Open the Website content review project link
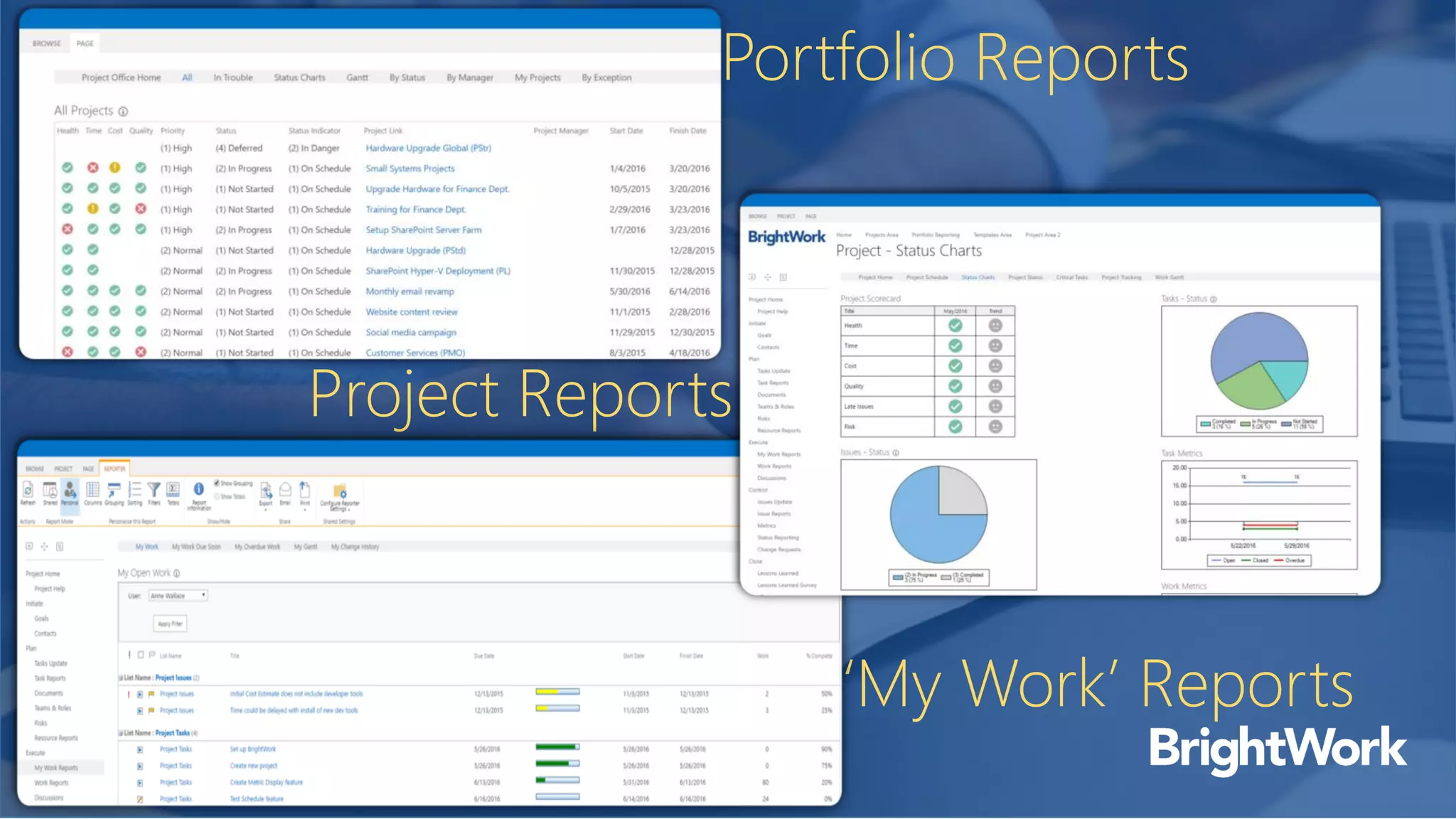The image size is (1456, 819). pos(412,311)
